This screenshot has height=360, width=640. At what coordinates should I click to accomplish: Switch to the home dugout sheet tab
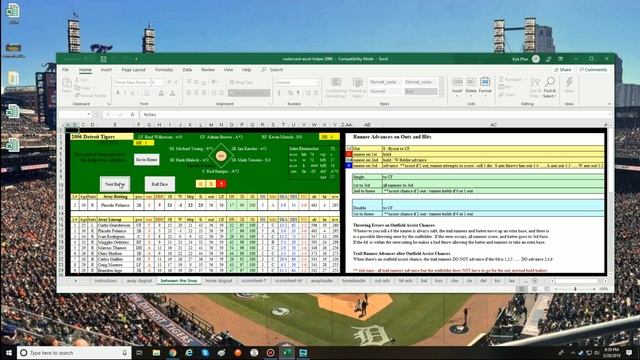coord(219,281)
